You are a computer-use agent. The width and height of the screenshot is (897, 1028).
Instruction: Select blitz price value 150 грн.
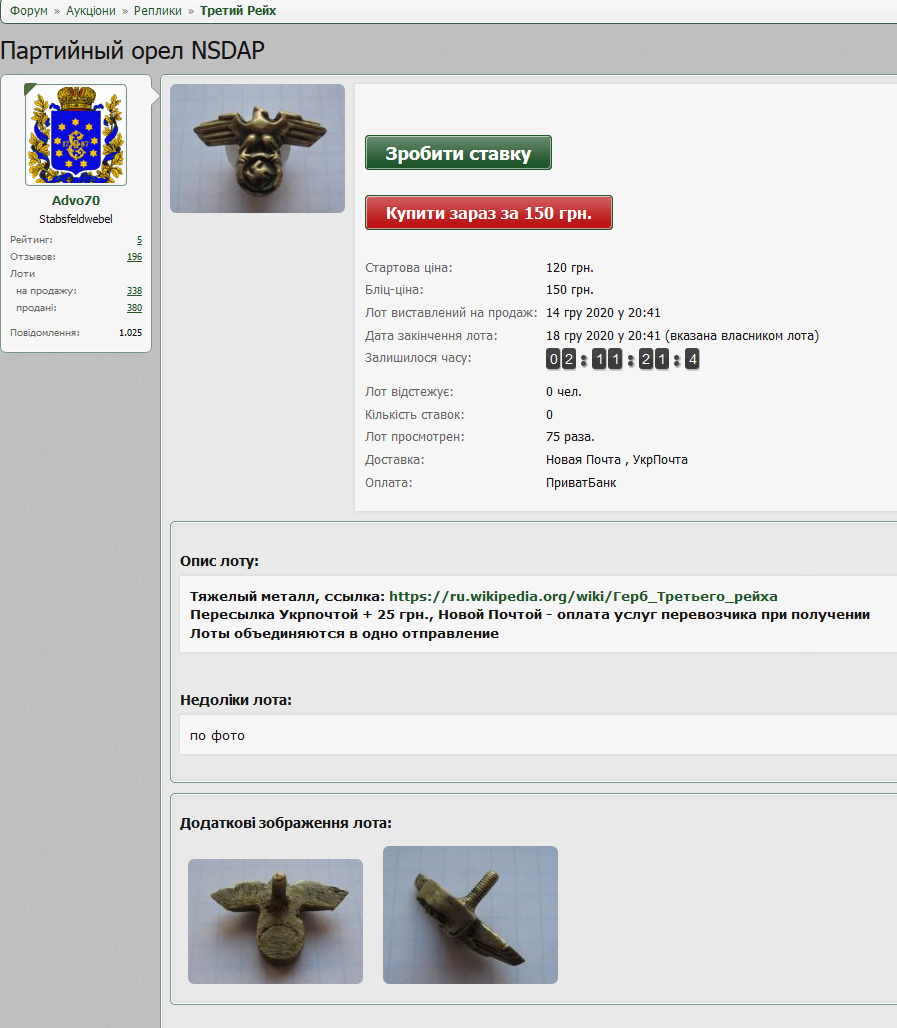pos(570,290)
